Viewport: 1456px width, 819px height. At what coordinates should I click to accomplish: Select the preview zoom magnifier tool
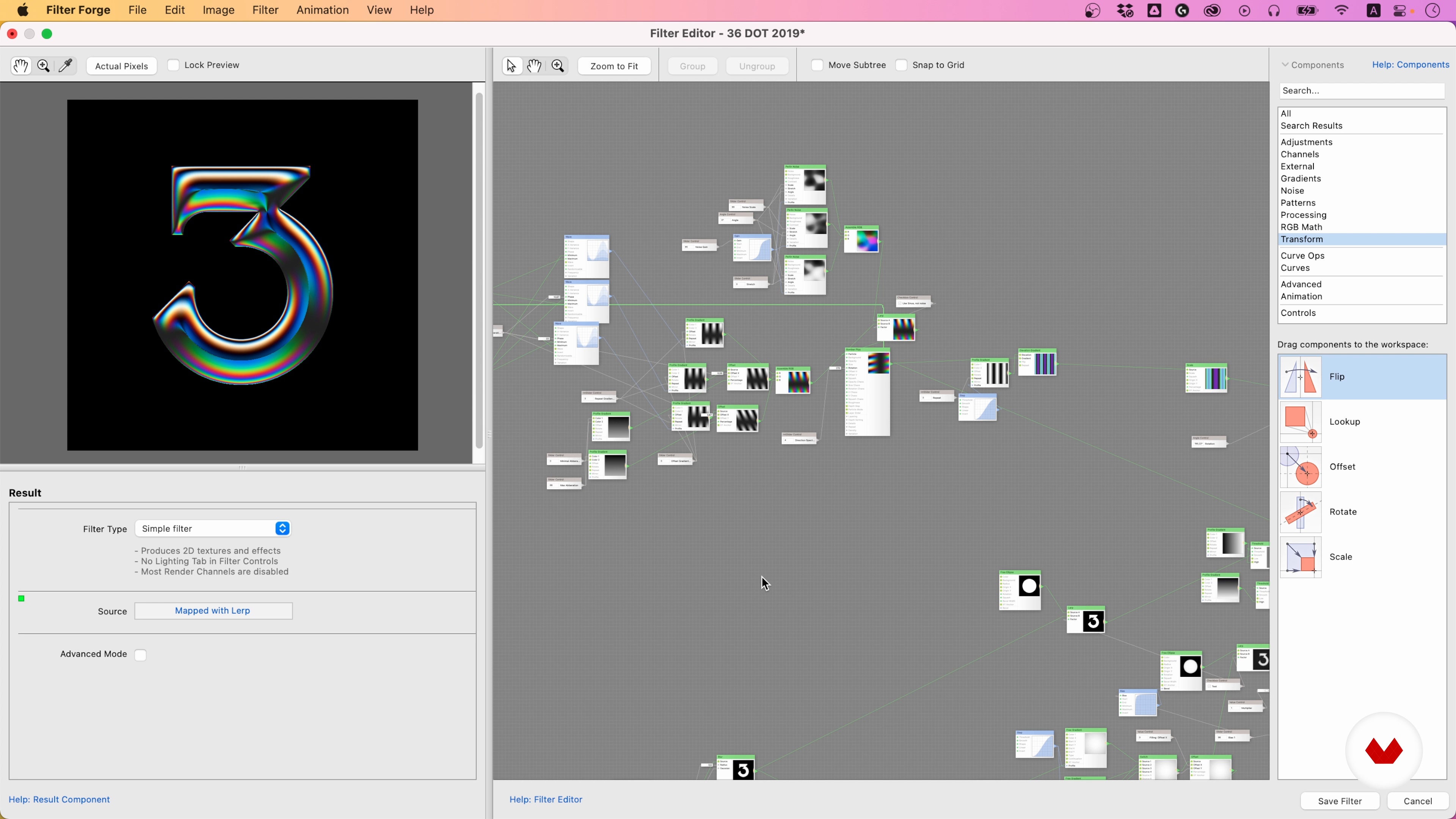44,66
